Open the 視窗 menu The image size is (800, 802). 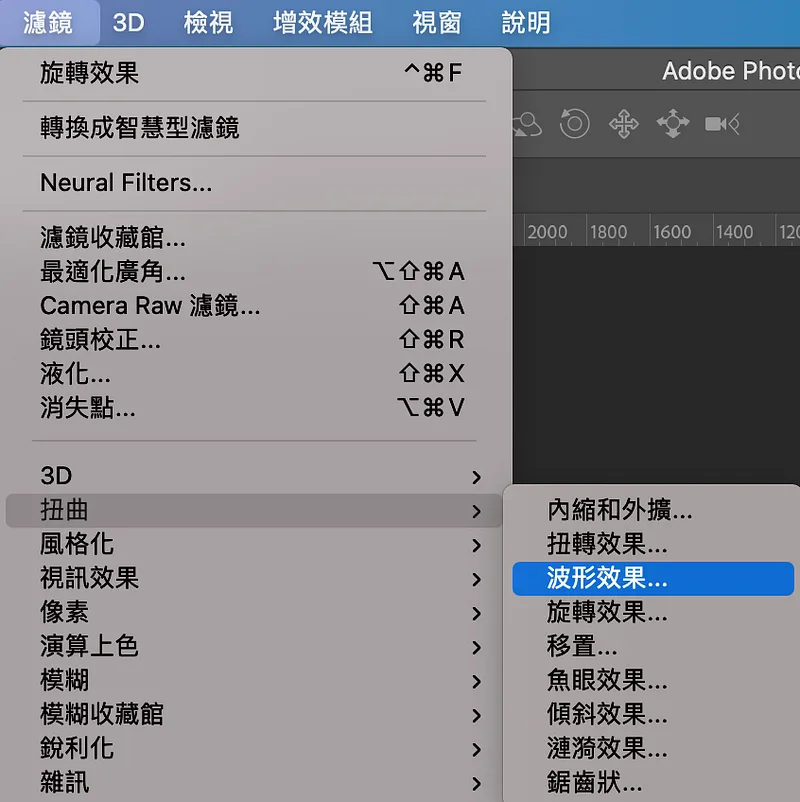[x=437, y=23]
